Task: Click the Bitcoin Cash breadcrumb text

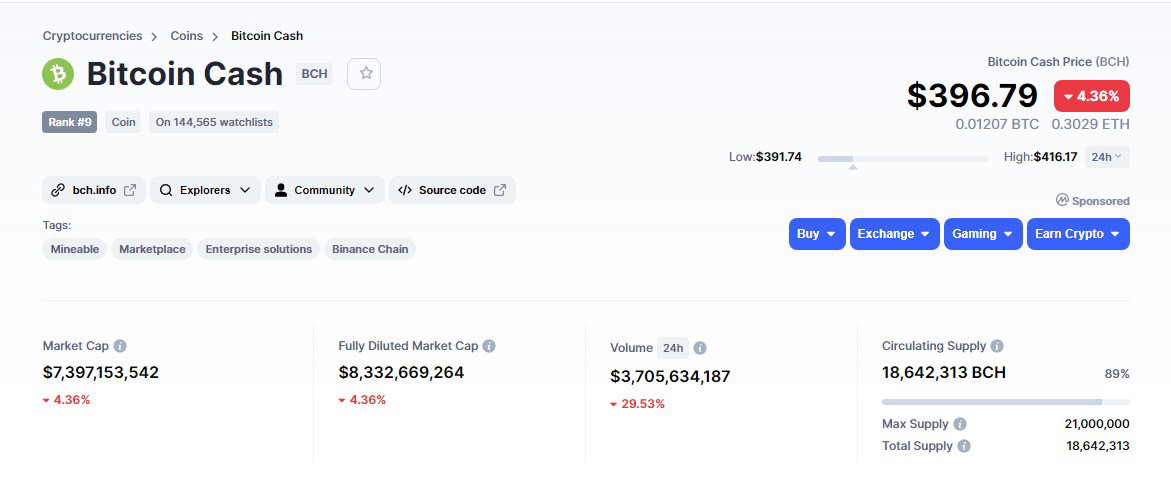Action: (x=267, y=36)
